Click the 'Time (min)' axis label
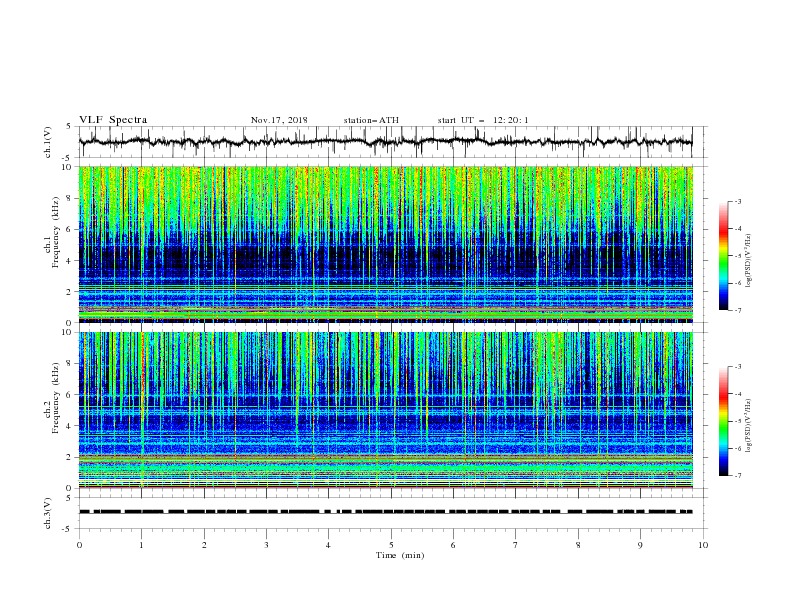 tap(400, 555)
